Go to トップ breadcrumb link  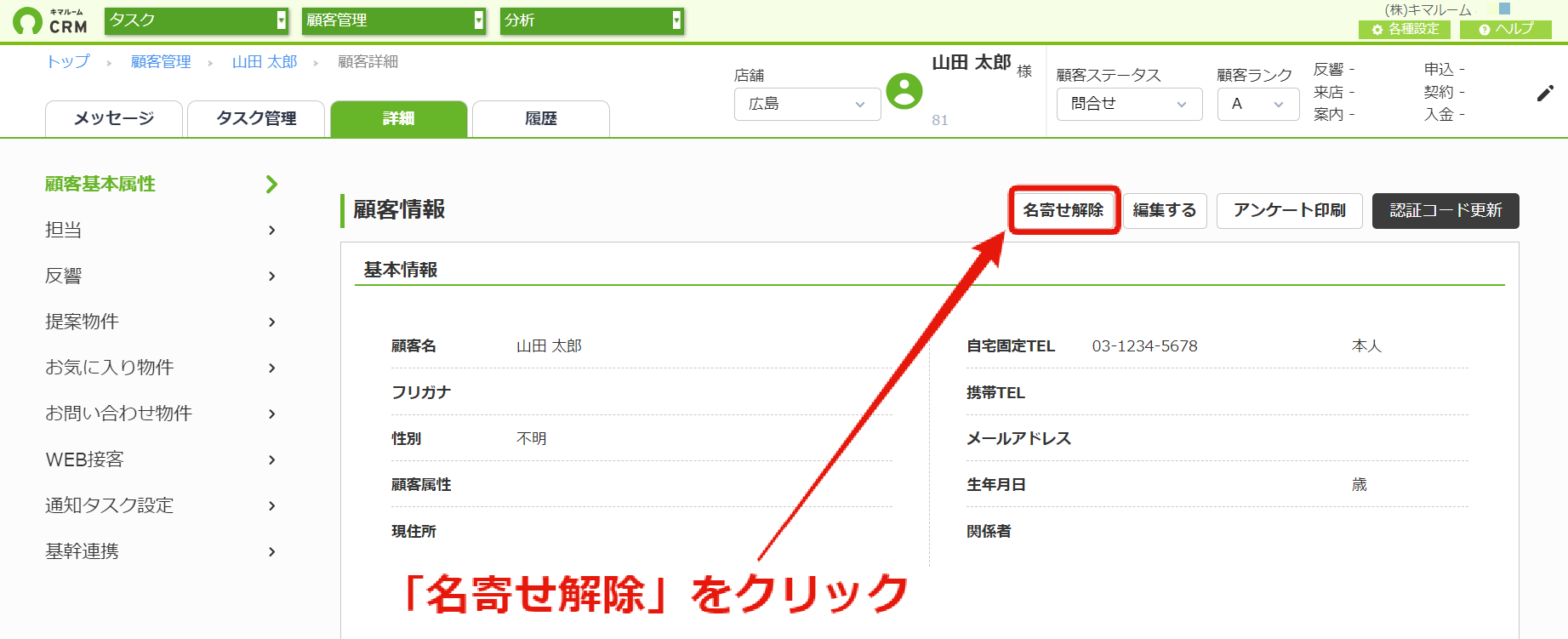(68, 61)
